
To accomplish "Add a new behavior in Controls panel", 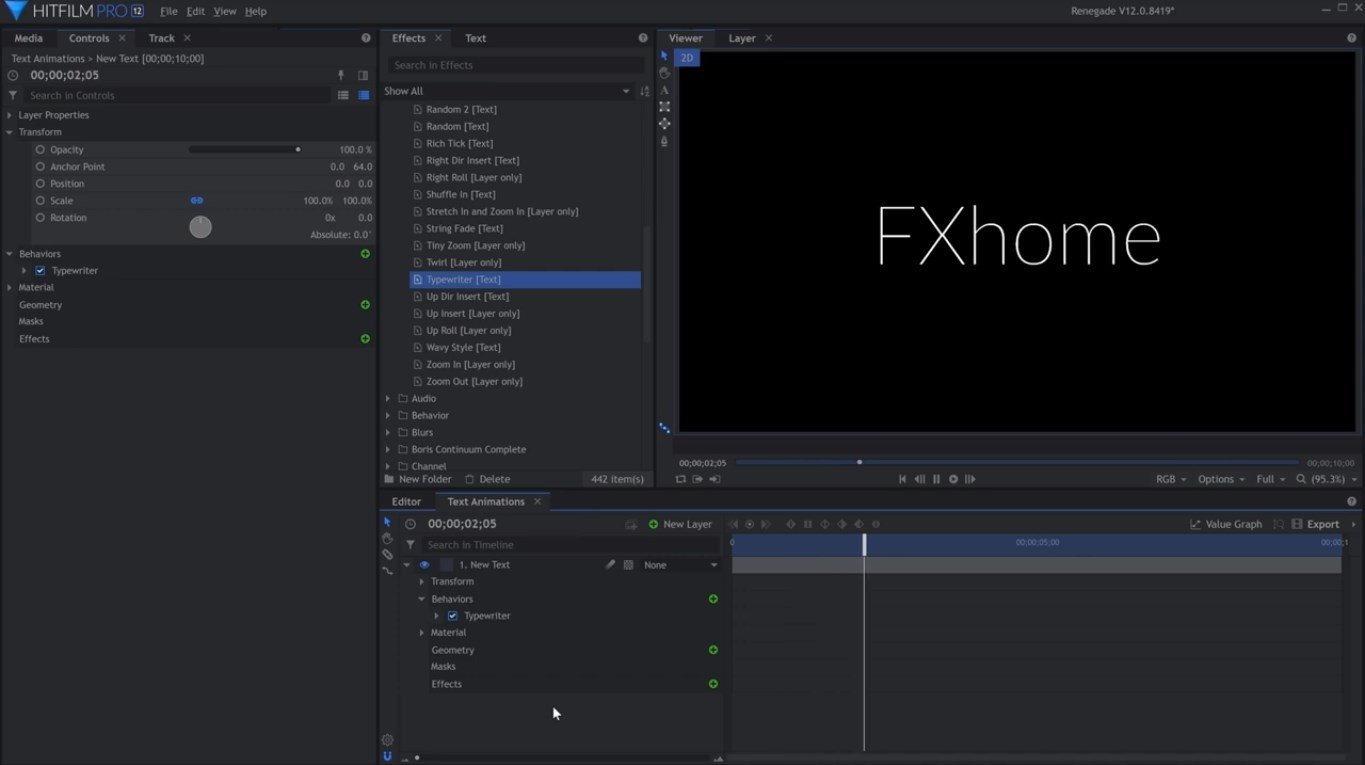I will tap(365, 254).
